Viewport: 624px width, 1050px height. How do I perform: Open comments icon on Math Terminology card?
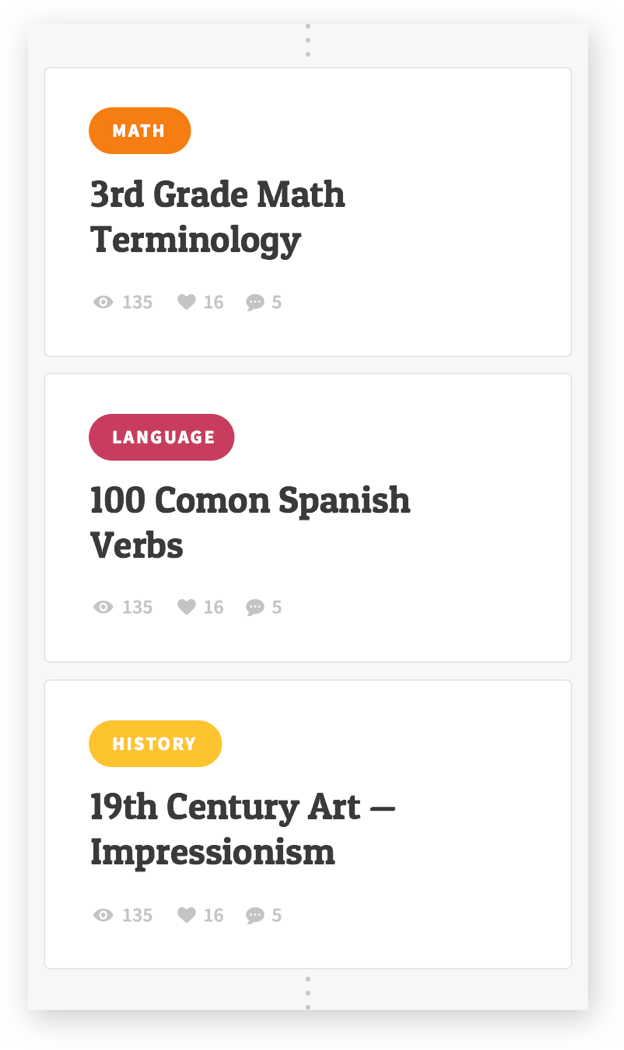click(x=255, y=302)
